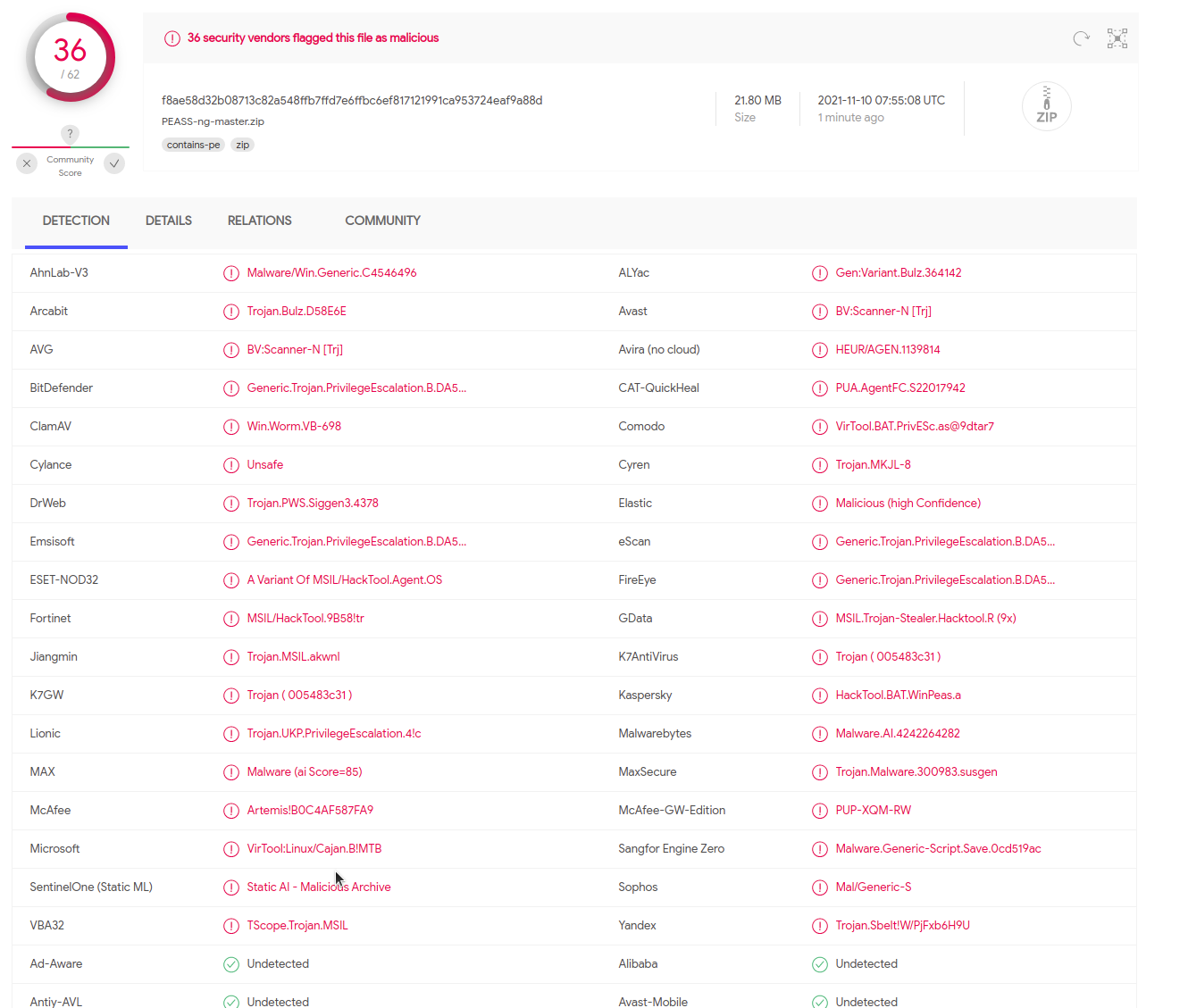1188x1008 pixels.
Task: View the COMMUNITY tab
Action: point(382,221)
